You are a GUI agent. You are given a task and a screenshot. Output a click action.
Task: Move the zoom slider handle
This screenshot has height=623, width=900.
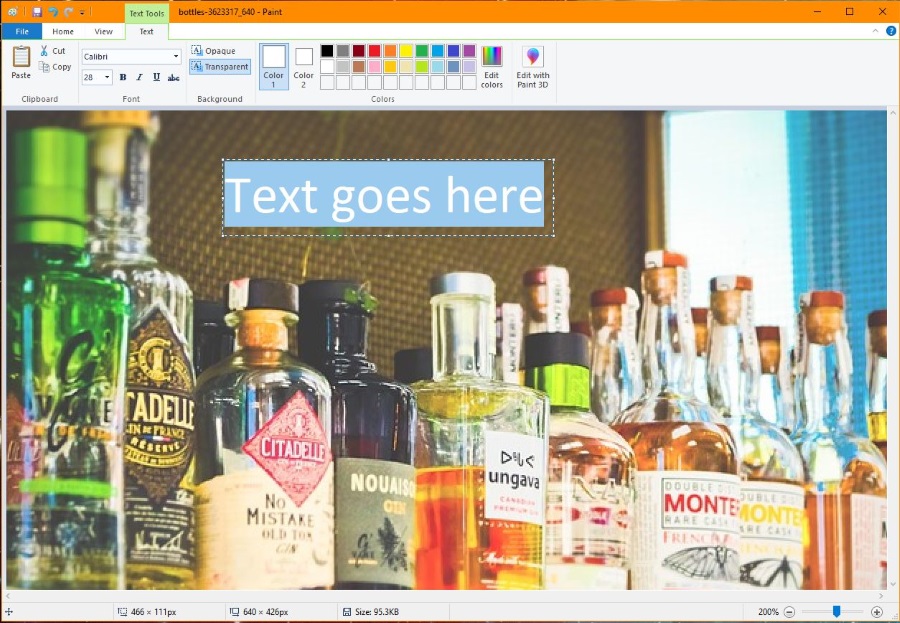[x=836, y=612]
